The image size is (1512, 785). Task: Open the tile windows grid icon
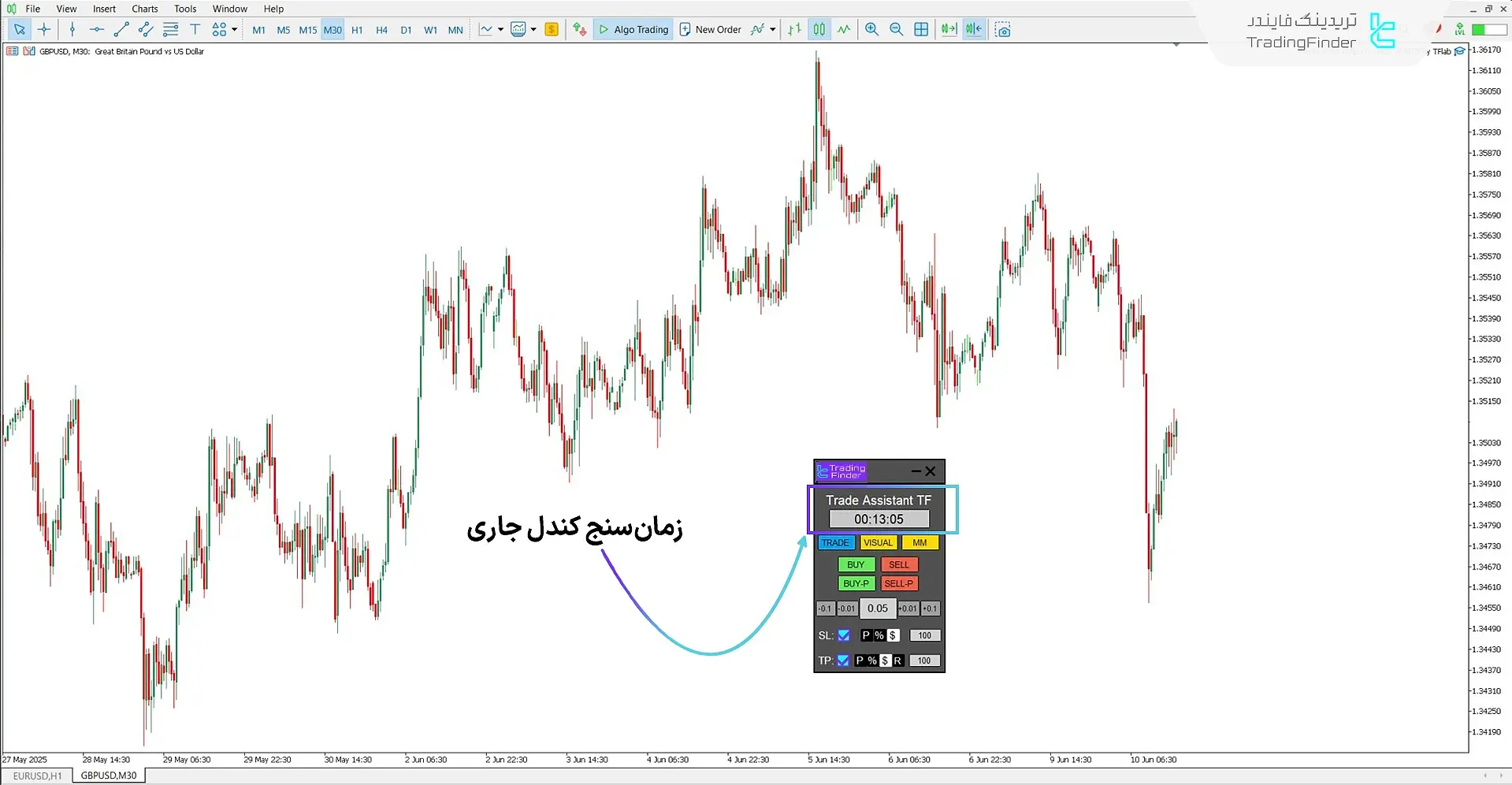921,30
